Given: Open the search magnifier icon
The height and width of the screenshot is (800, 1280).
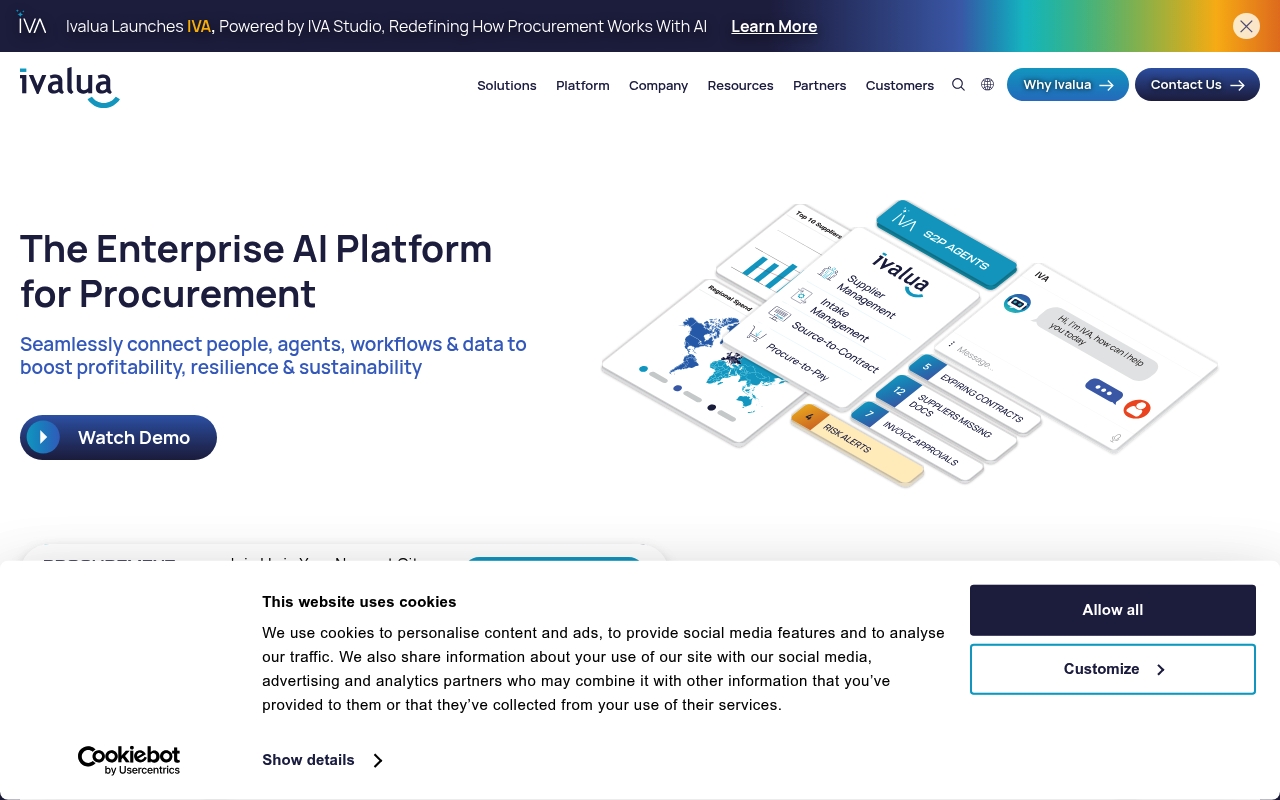Looking at the screenshot, I should click(x=958, y=85).
